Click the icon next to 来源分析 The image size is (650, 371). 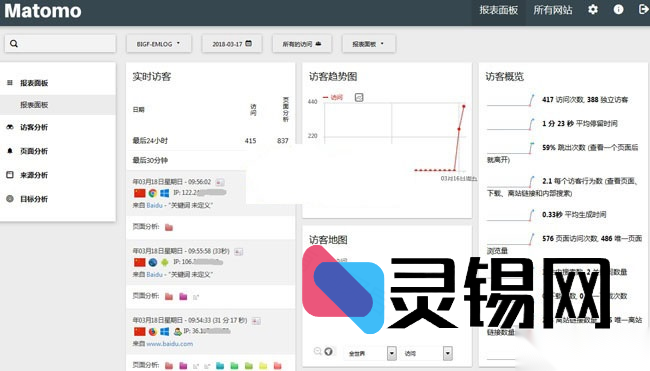pos(10,175)
